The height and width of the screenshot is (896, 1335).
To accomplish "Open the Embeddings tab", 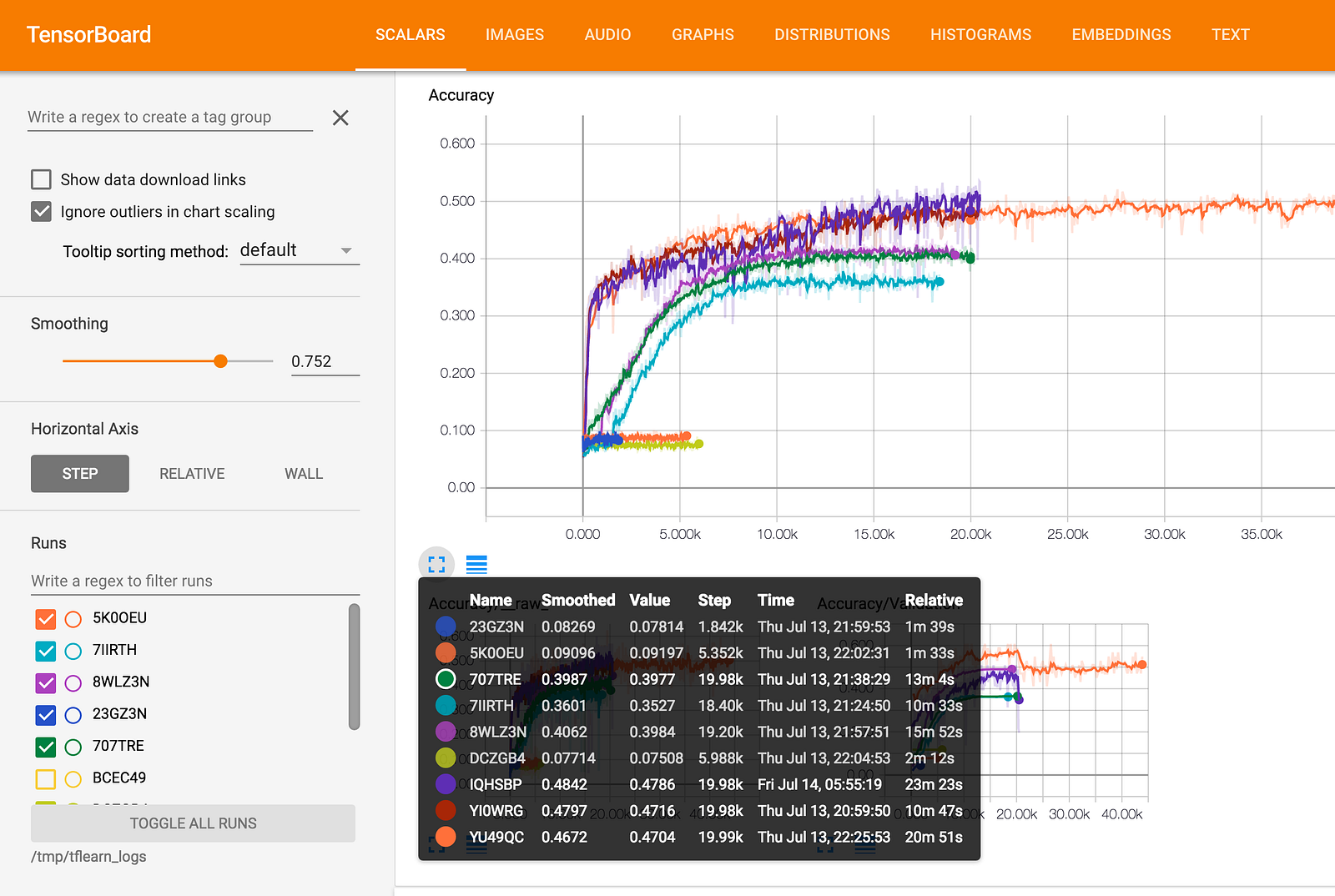I will 1121,35.
